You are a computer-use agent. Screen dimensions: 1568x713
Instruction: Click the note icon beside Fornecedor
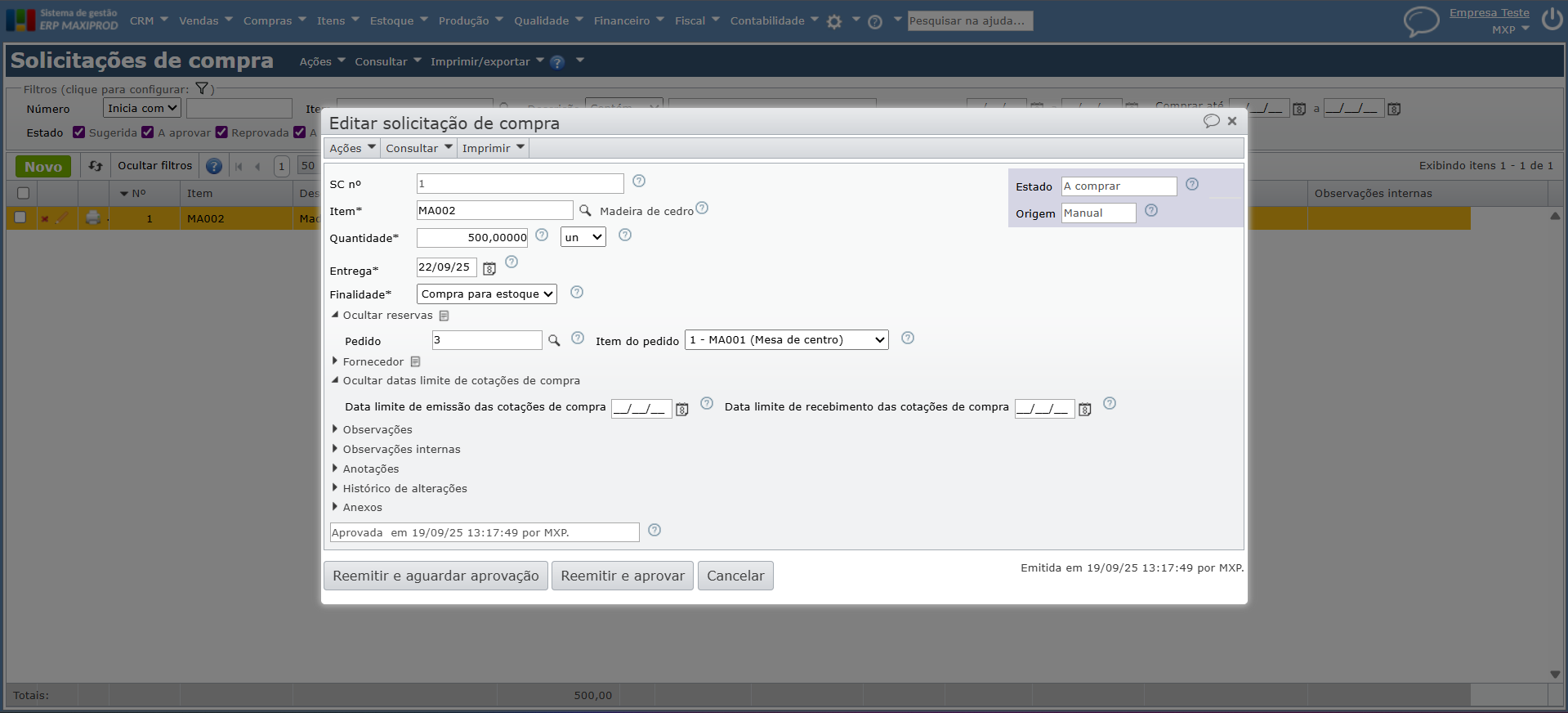coord(415,361)
